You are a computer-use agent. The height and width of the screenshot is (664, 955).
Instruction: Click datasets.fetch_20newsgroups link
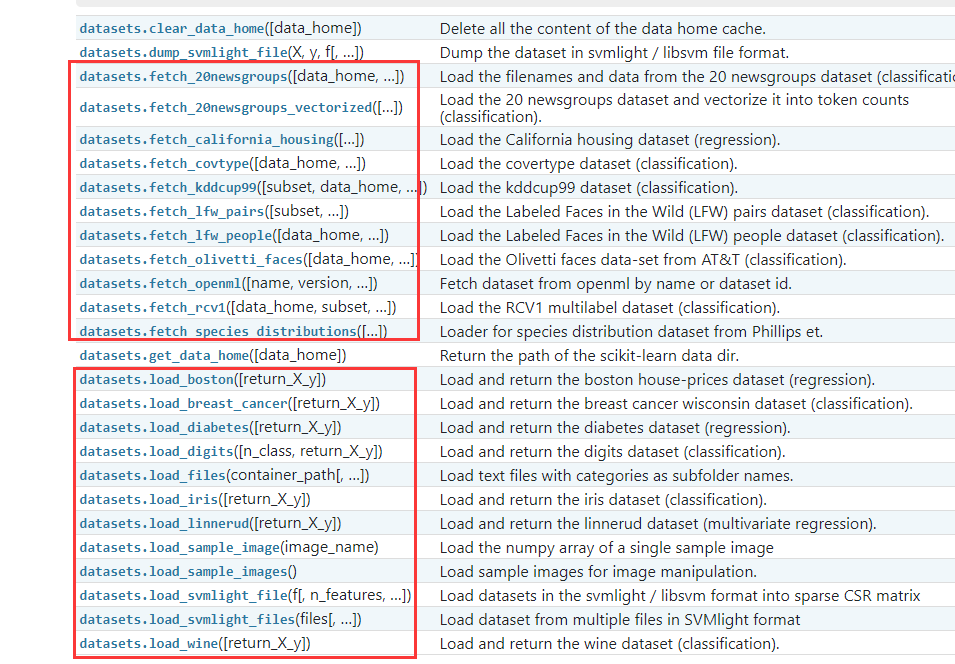[x=183, y=77]
